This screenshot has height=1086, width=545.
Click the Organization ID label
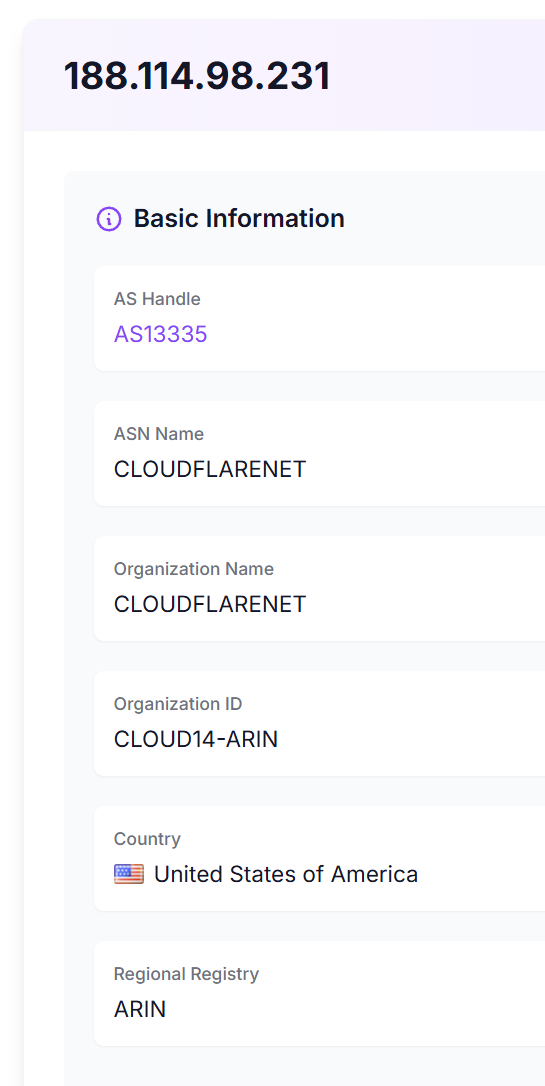coord(178,704)
